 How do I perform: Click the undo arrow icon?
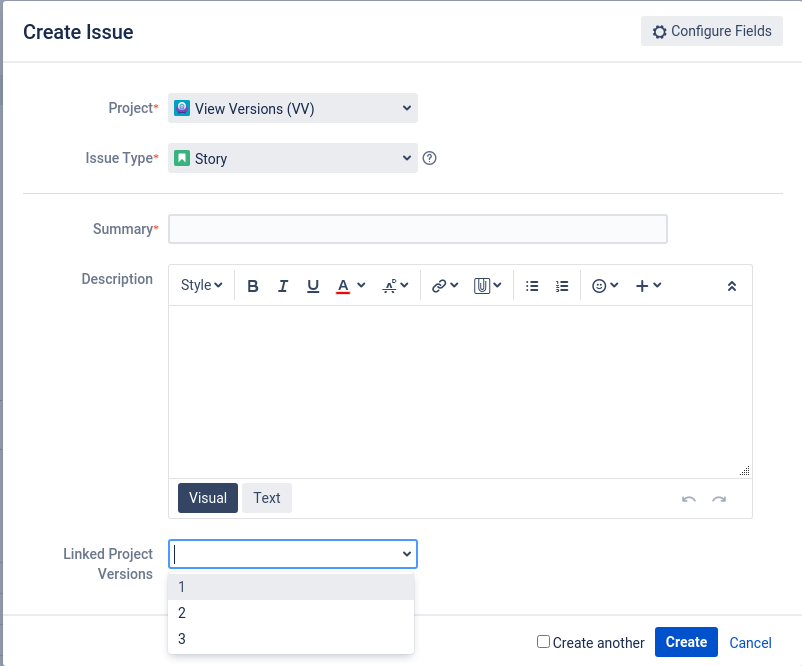point(688,499)
